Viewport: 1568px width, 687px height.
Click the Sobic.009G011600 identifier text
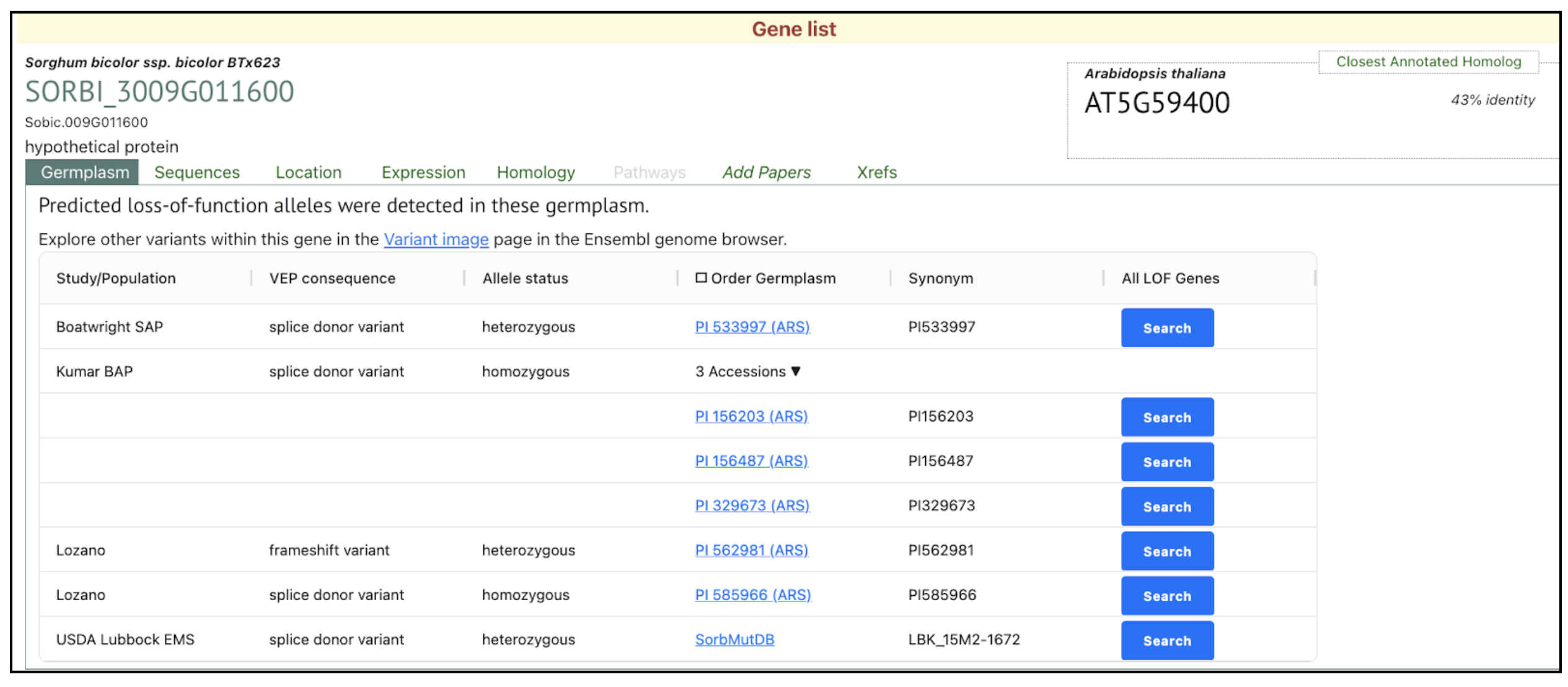[x=86, y=122]
